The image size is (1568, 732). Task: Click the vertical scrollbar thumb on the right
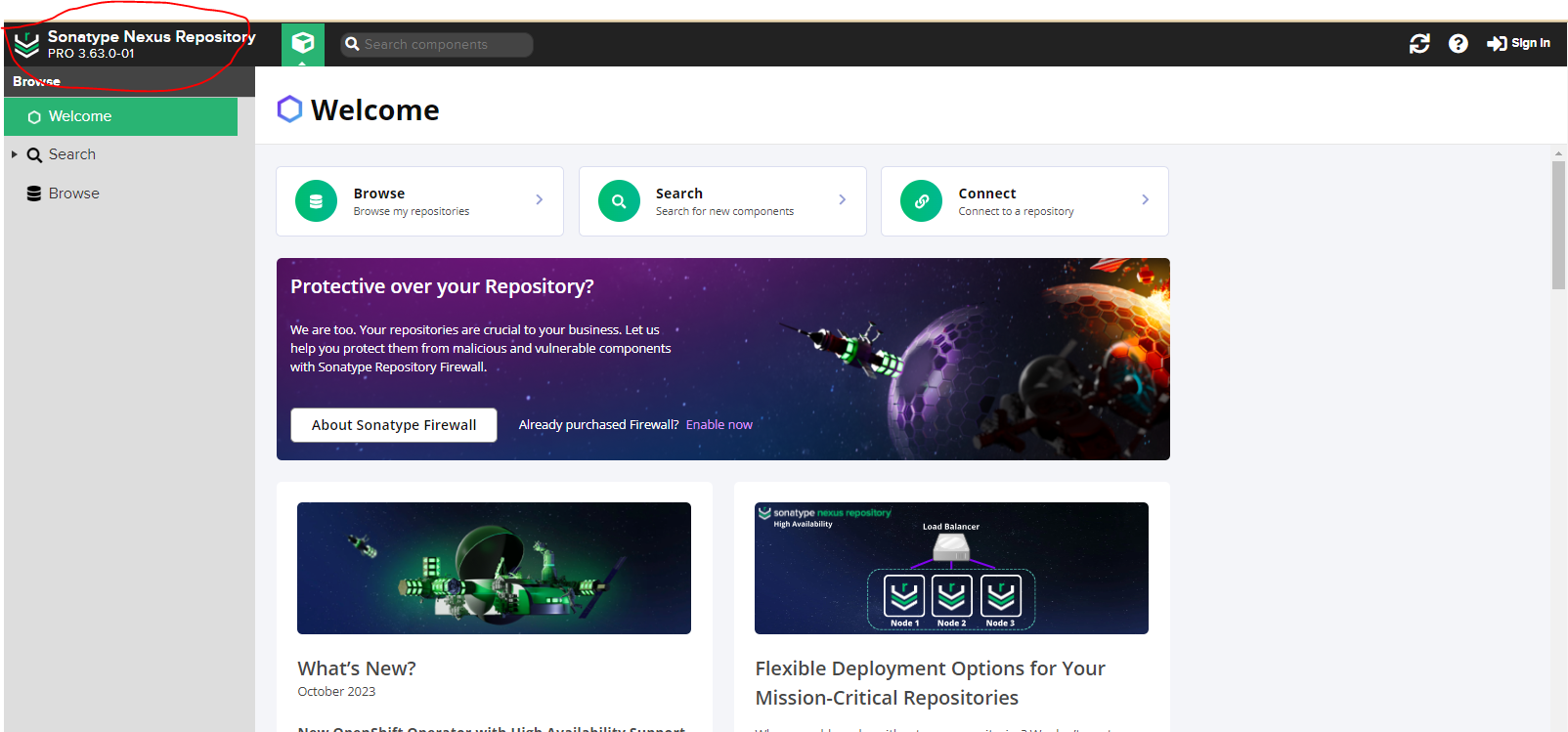coord(1558,225)
